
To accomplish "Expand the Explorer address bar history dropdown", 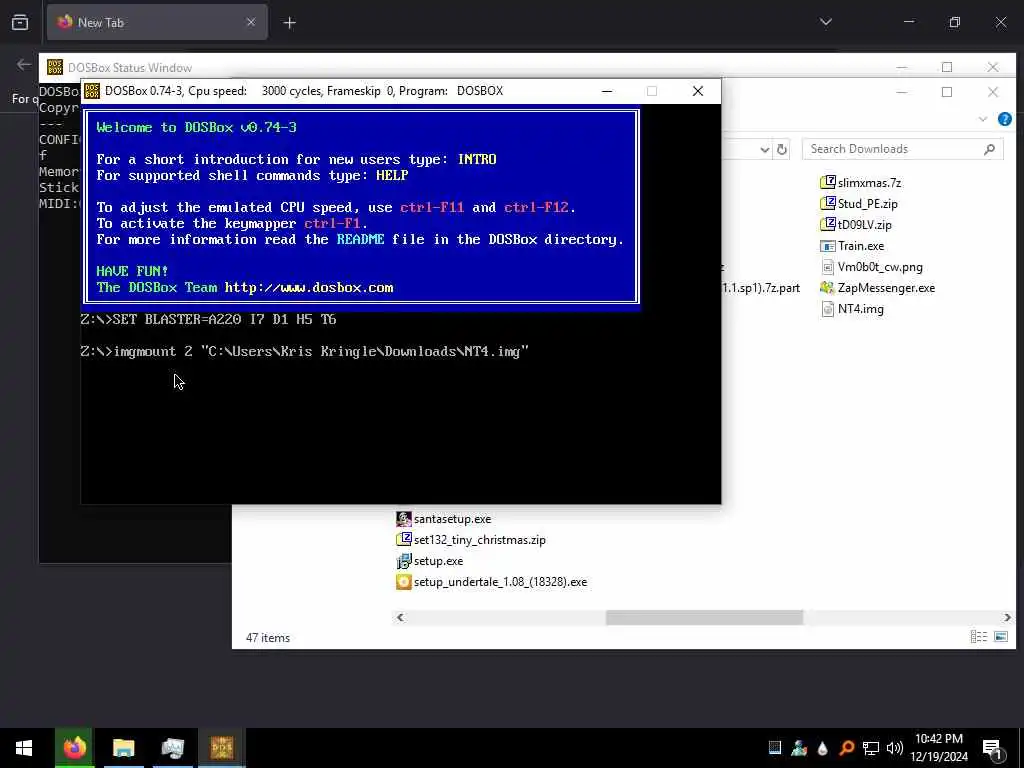I will (765, 150).
